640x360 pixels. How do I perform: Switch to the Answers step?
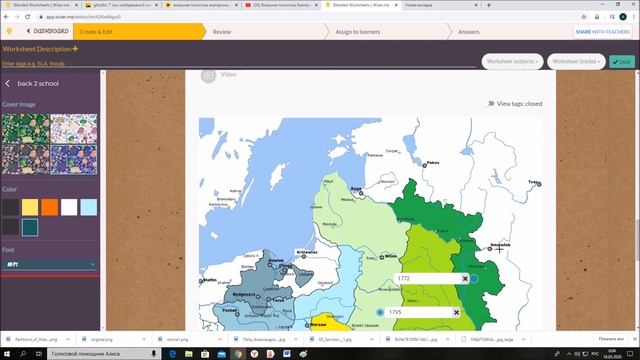[469, 32]
